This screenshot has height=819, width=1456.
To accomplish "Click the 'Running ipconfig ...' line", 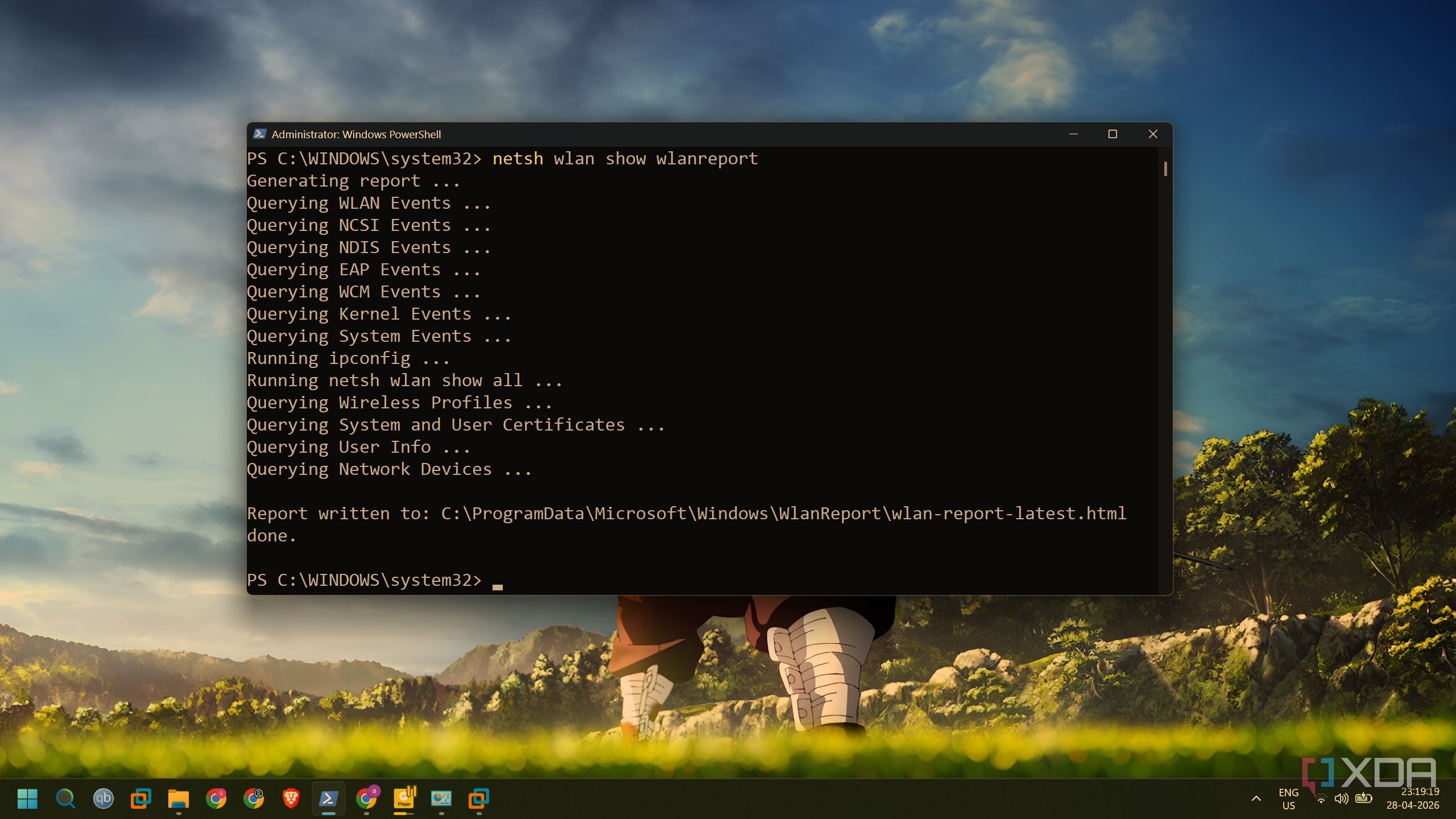I will [x=348, y=358].
